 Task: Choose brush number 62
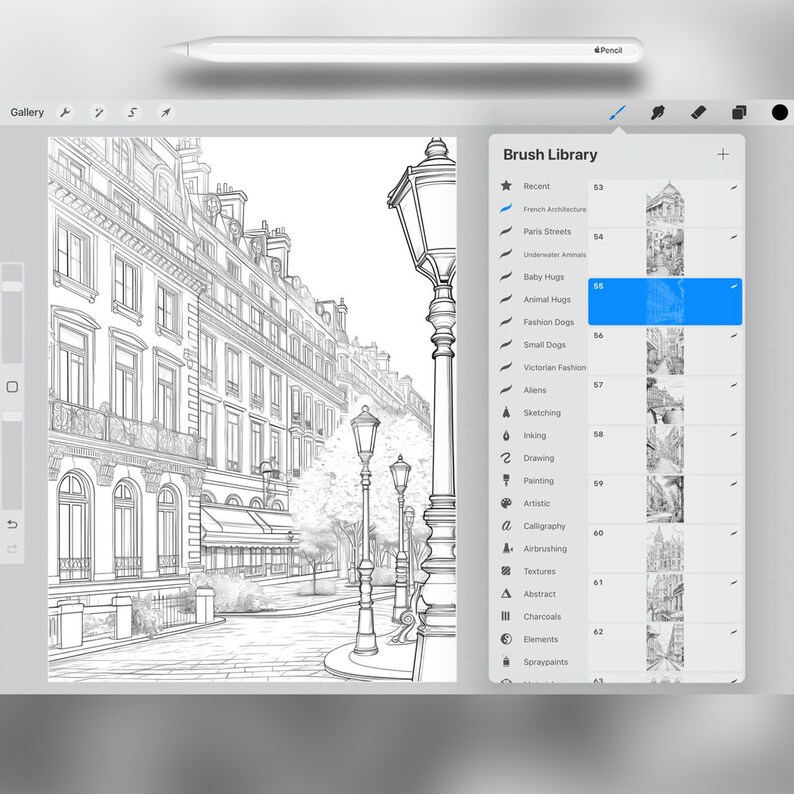(665, 647)
